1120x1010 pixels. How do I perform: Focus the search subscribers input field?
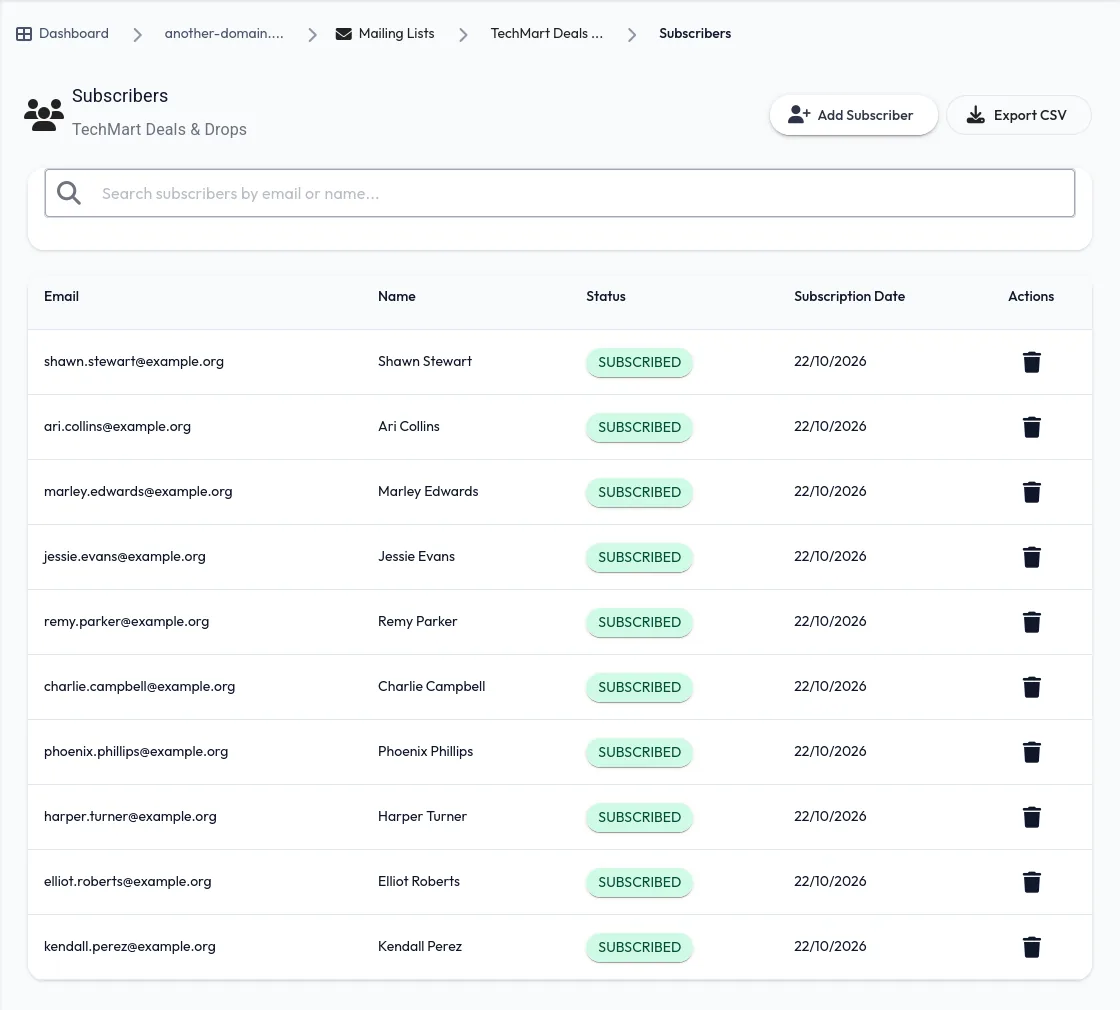coord(559,193)
